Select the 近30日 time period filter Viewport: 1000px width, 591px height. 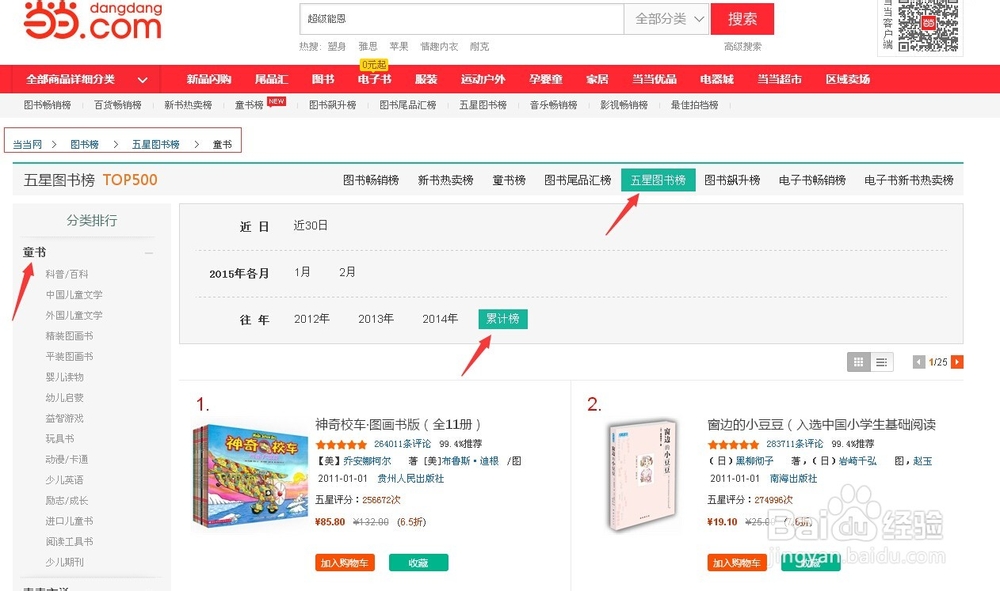coord(310,225)
